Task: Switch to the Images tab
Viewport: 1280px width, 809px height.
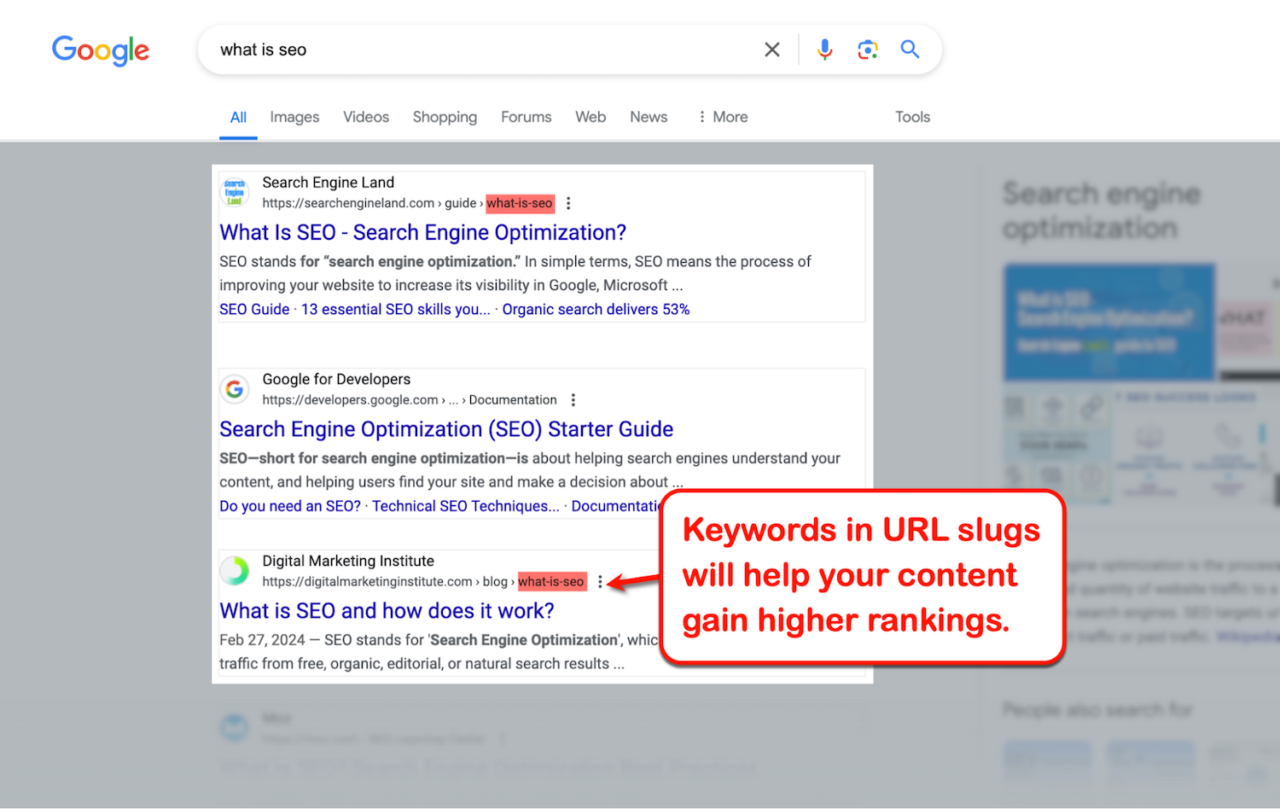Action: 294,117
